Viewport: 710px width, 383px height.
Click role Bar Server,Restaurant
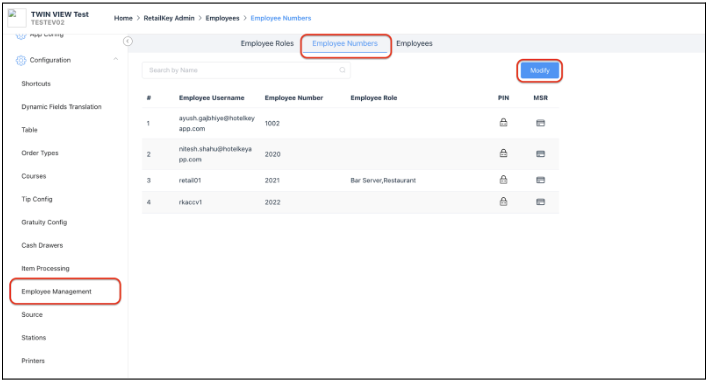[383, 180]
